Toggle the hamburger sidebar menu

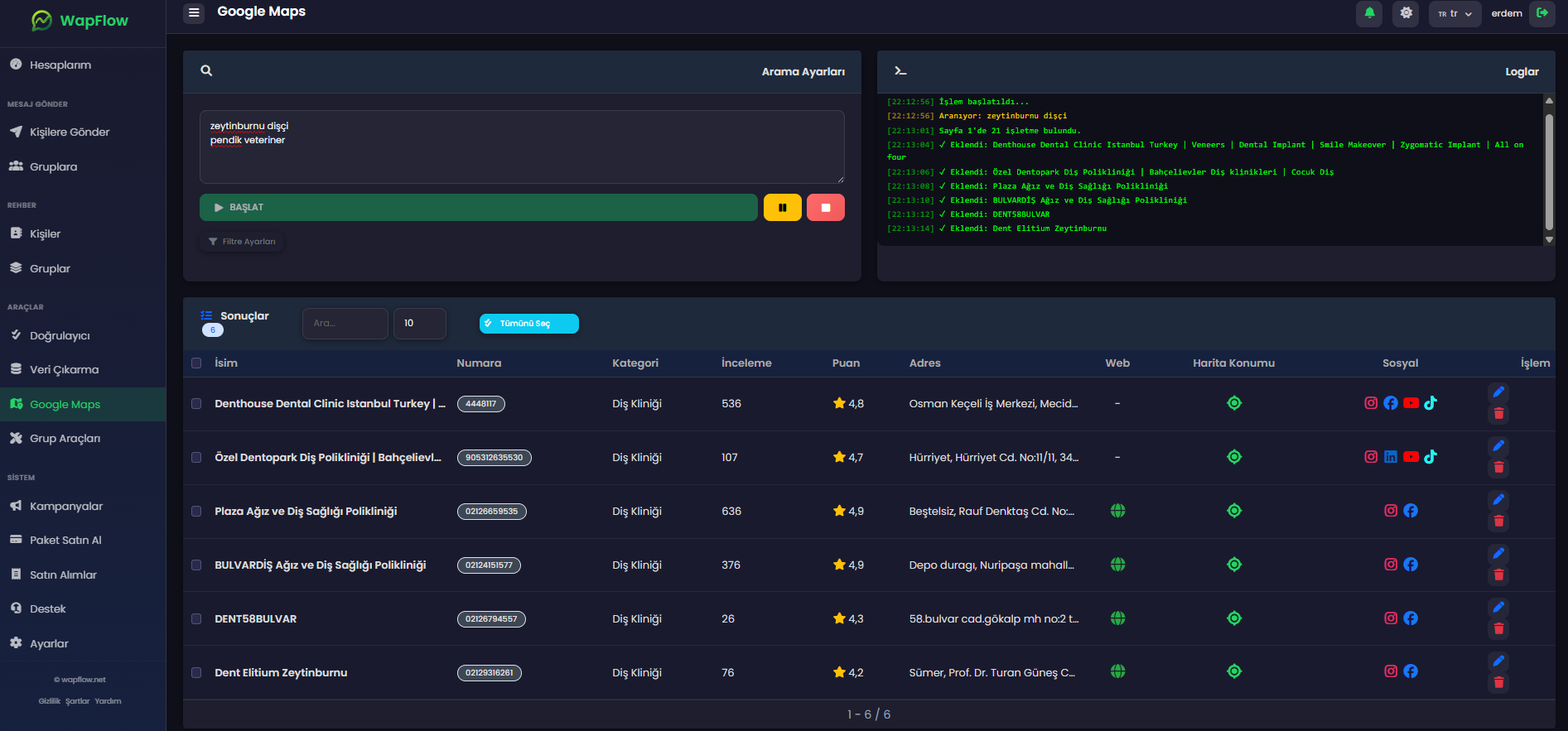point(194,12)
